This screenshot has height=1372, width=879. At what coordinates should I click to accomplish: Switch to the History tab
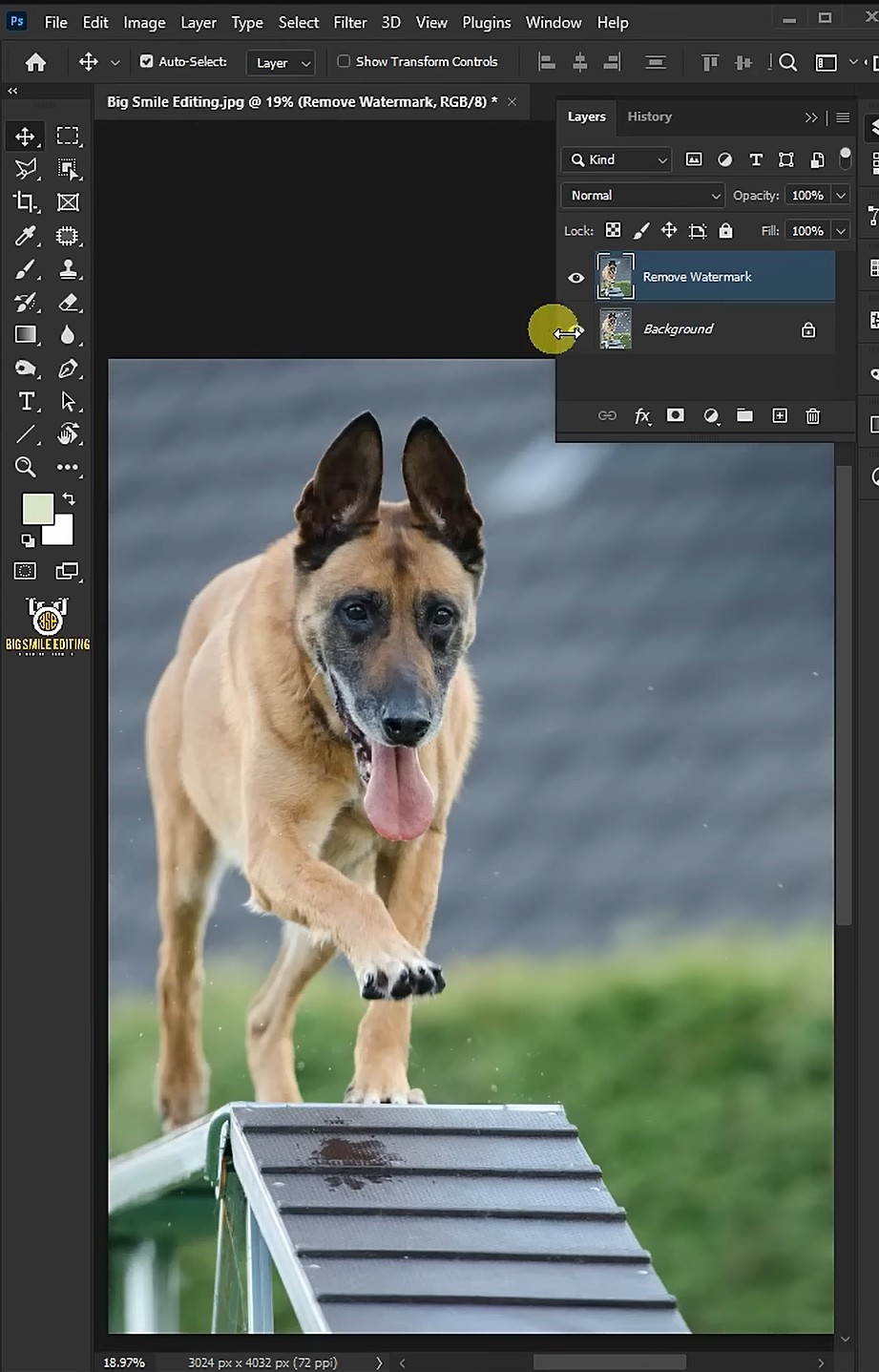point(649,116)
